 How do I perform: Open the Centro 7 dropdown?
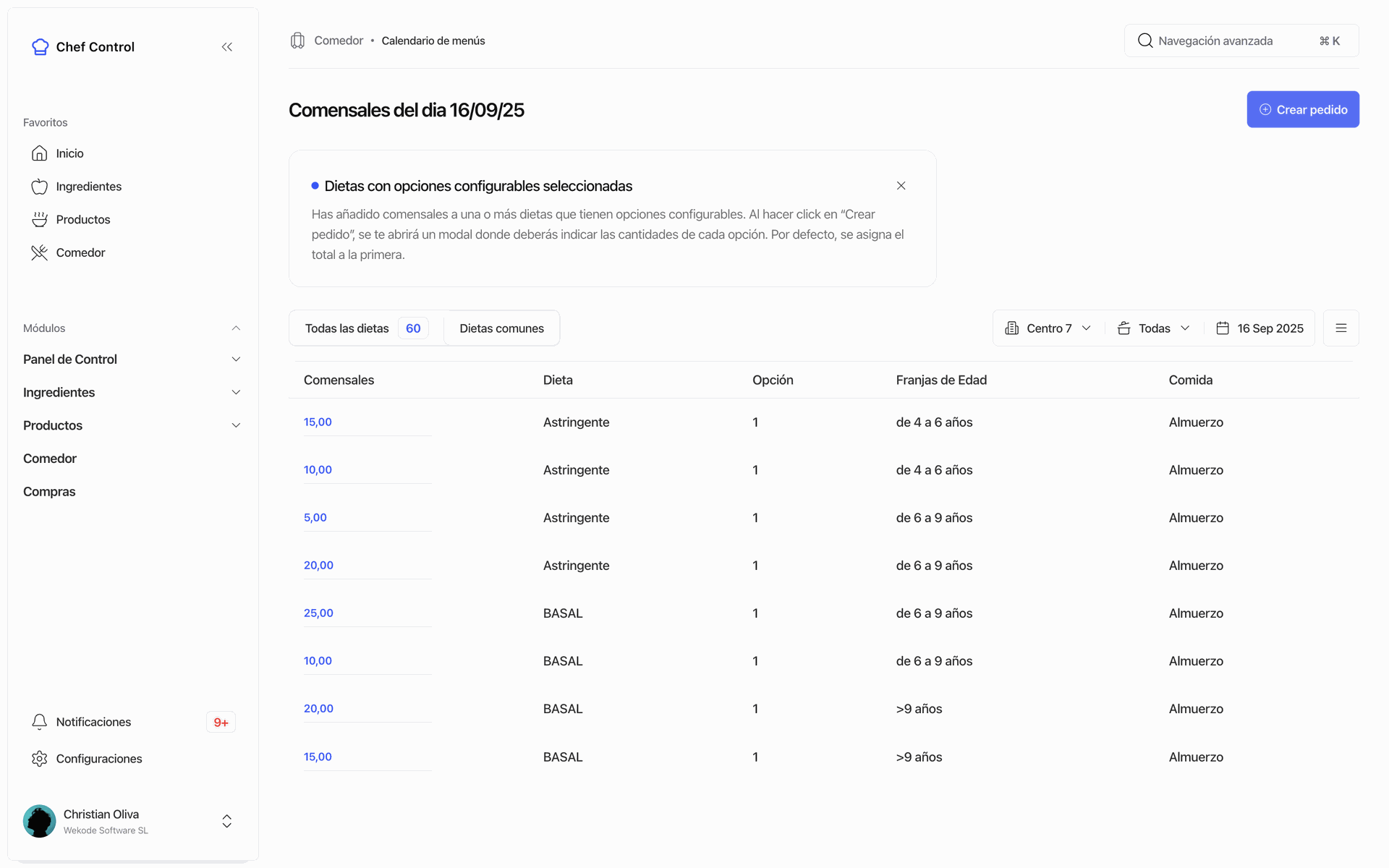[1048, 328]
